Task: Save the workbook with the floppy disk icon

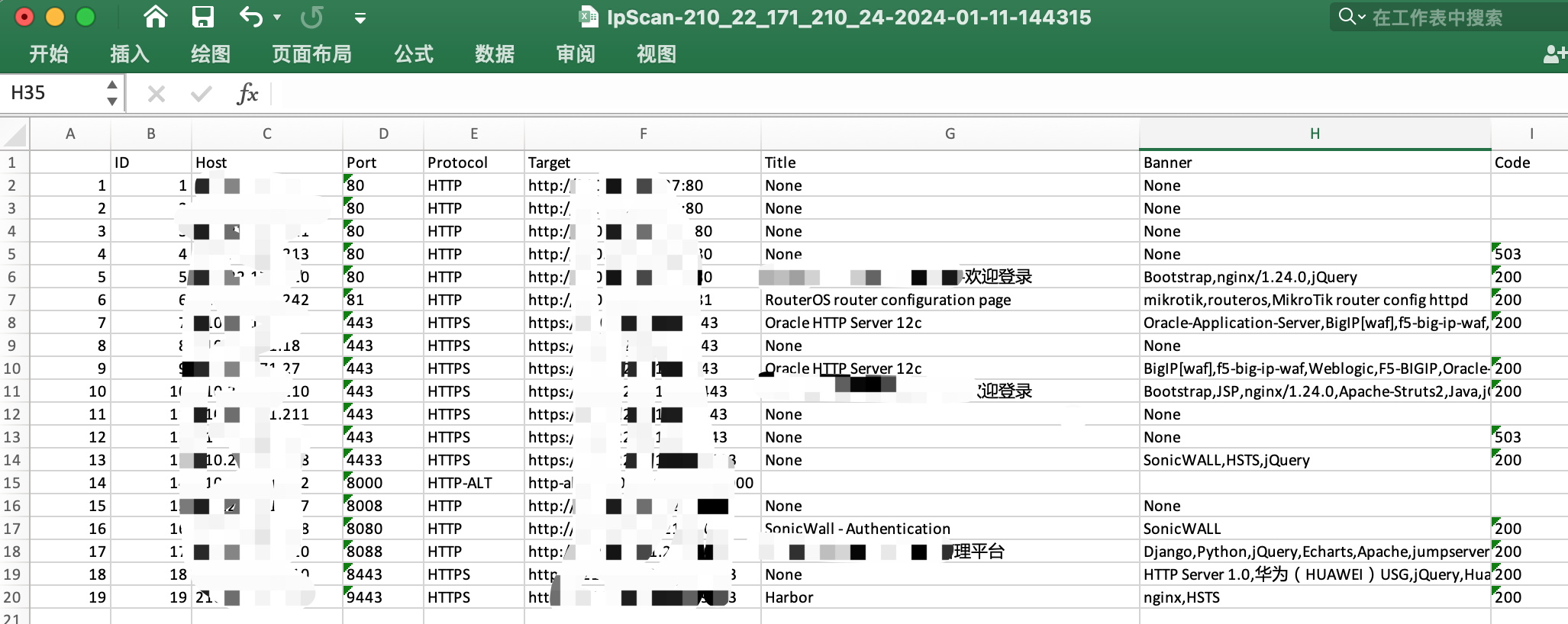Action: [x=202, y=17]
